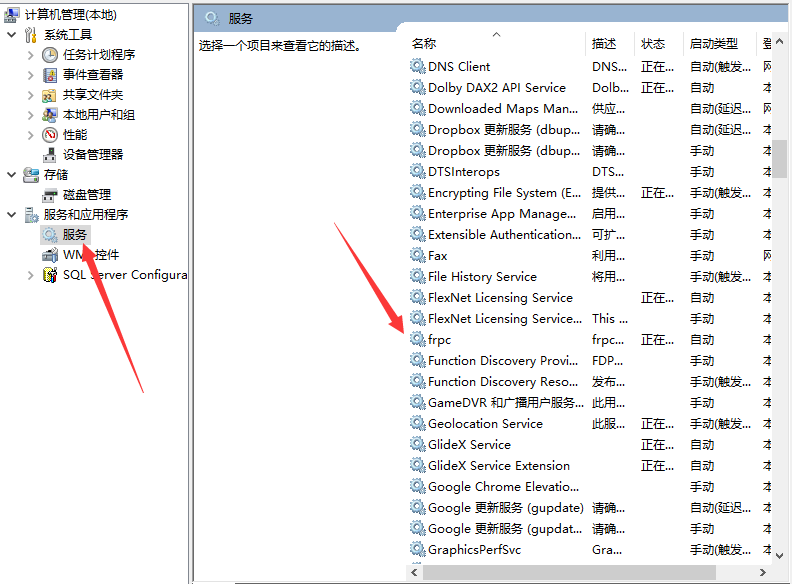
Task: Click the gear icon beside Google Chrome Elevation
Action: point(417,486)
